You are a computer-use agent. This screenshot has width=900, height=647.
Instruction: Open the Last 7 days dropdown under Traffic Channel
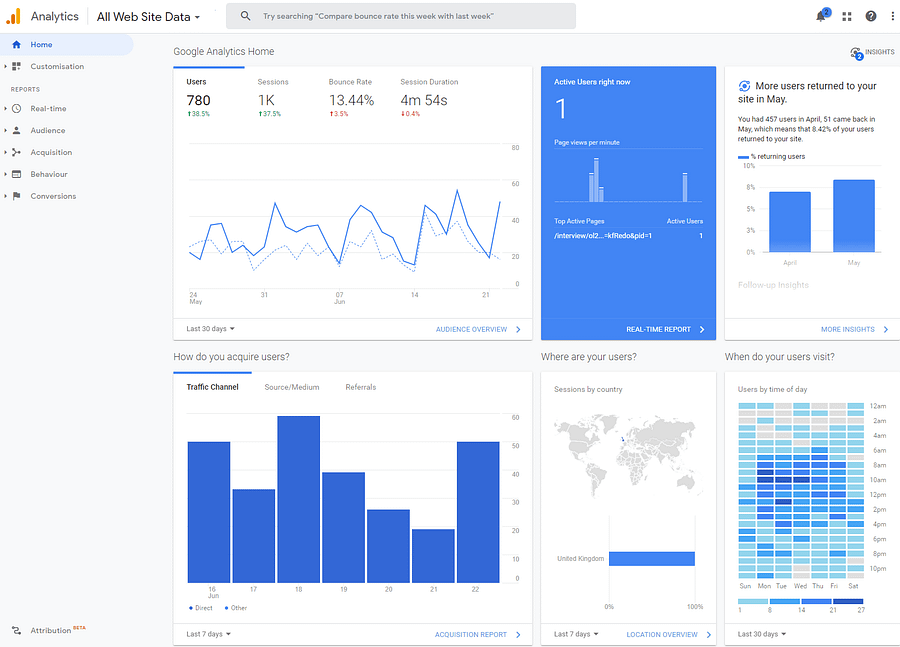(208, 634)
